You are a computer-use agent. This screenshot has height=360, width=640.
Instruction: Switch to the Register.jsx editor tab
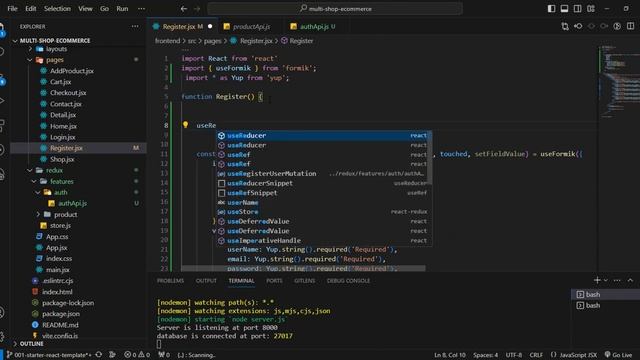tap(182, 27)
